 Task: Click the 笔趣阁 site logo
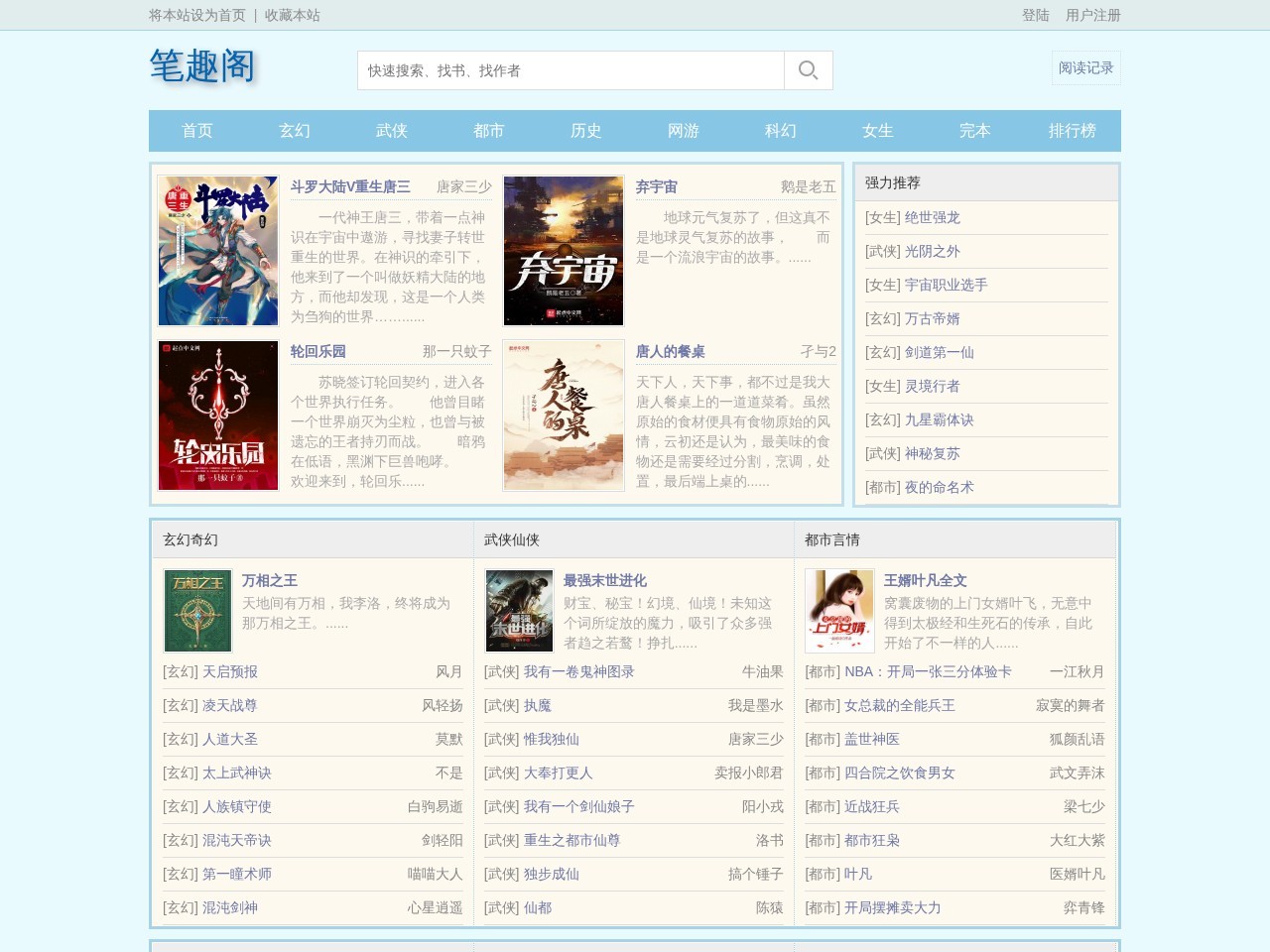pyautogui.click(x=202, y=66)
